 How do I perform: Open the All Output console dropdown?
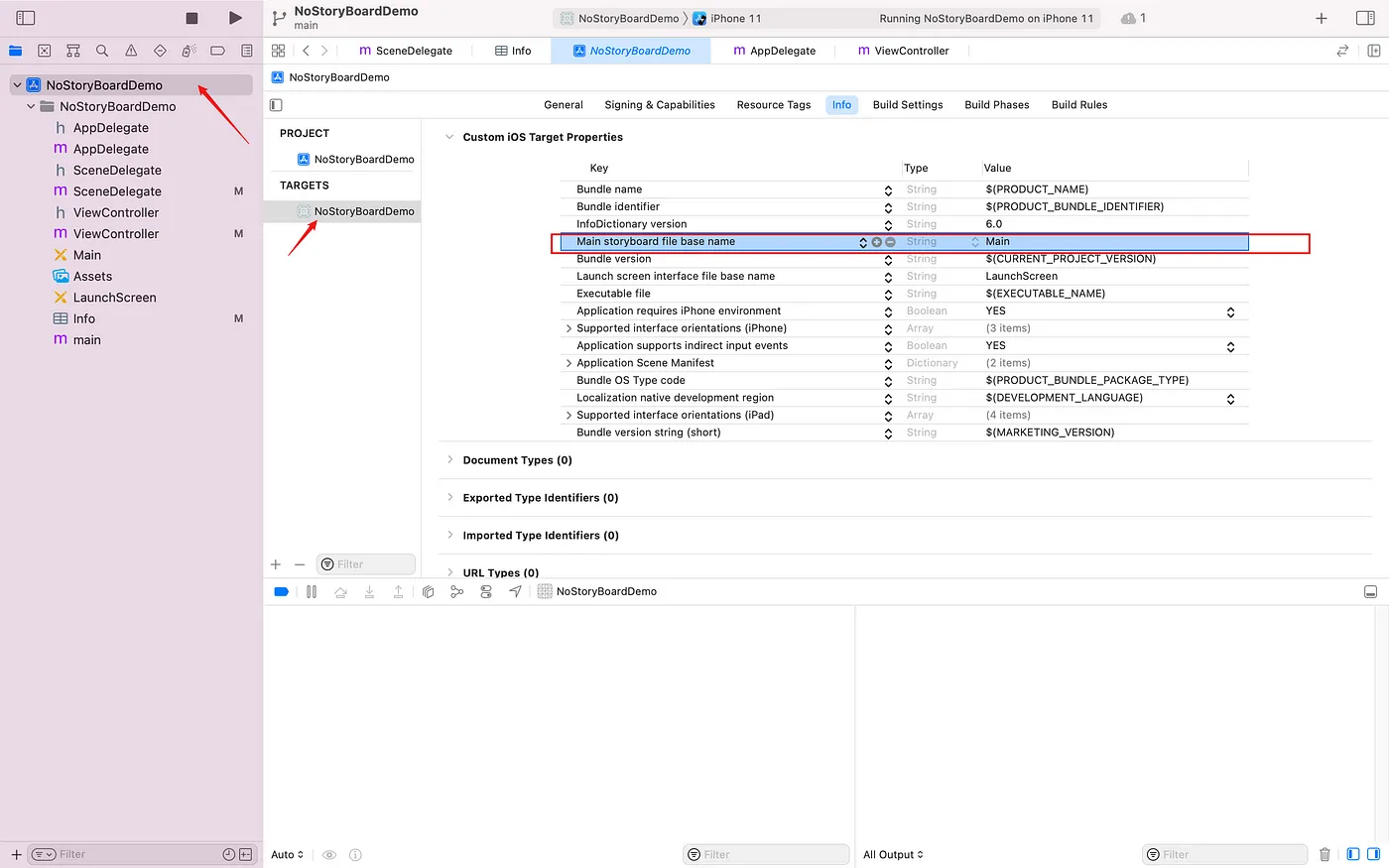893,854
